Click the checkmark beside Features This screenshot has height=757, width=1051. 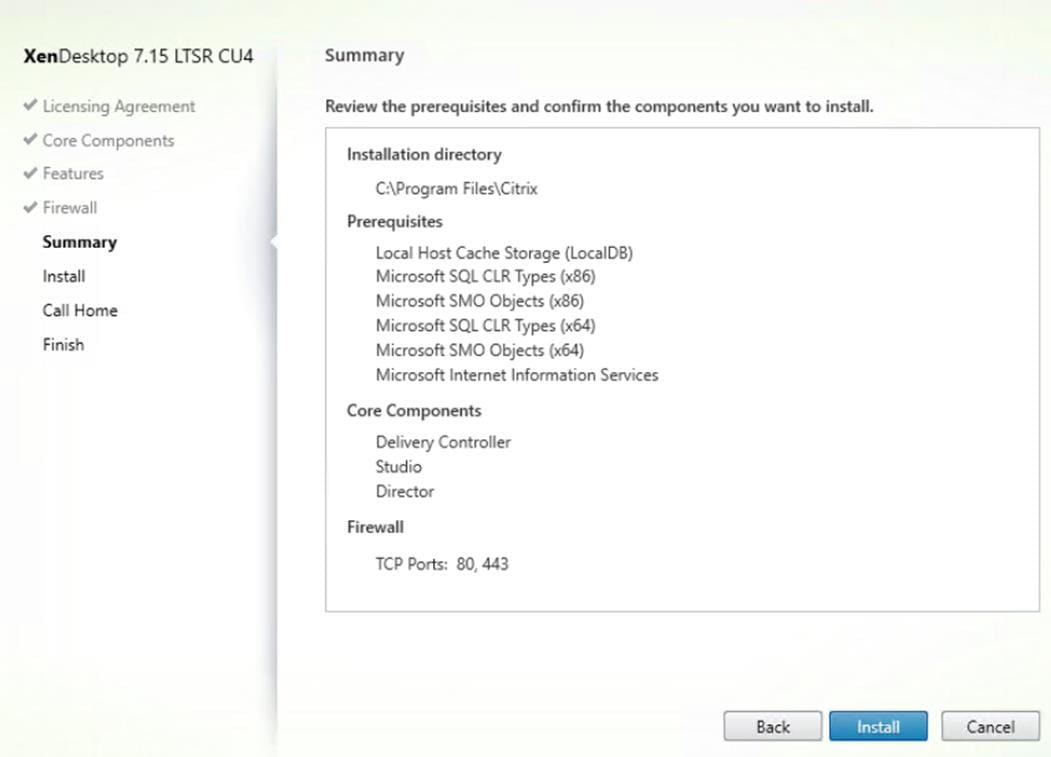[29, 173]
